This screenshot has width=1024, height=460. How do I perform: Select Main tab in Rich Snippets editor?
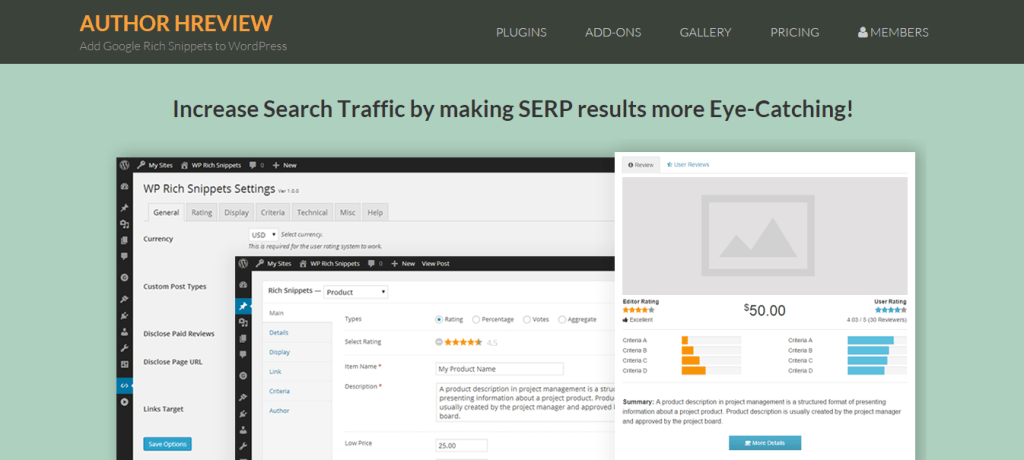(x=297, y=313)
